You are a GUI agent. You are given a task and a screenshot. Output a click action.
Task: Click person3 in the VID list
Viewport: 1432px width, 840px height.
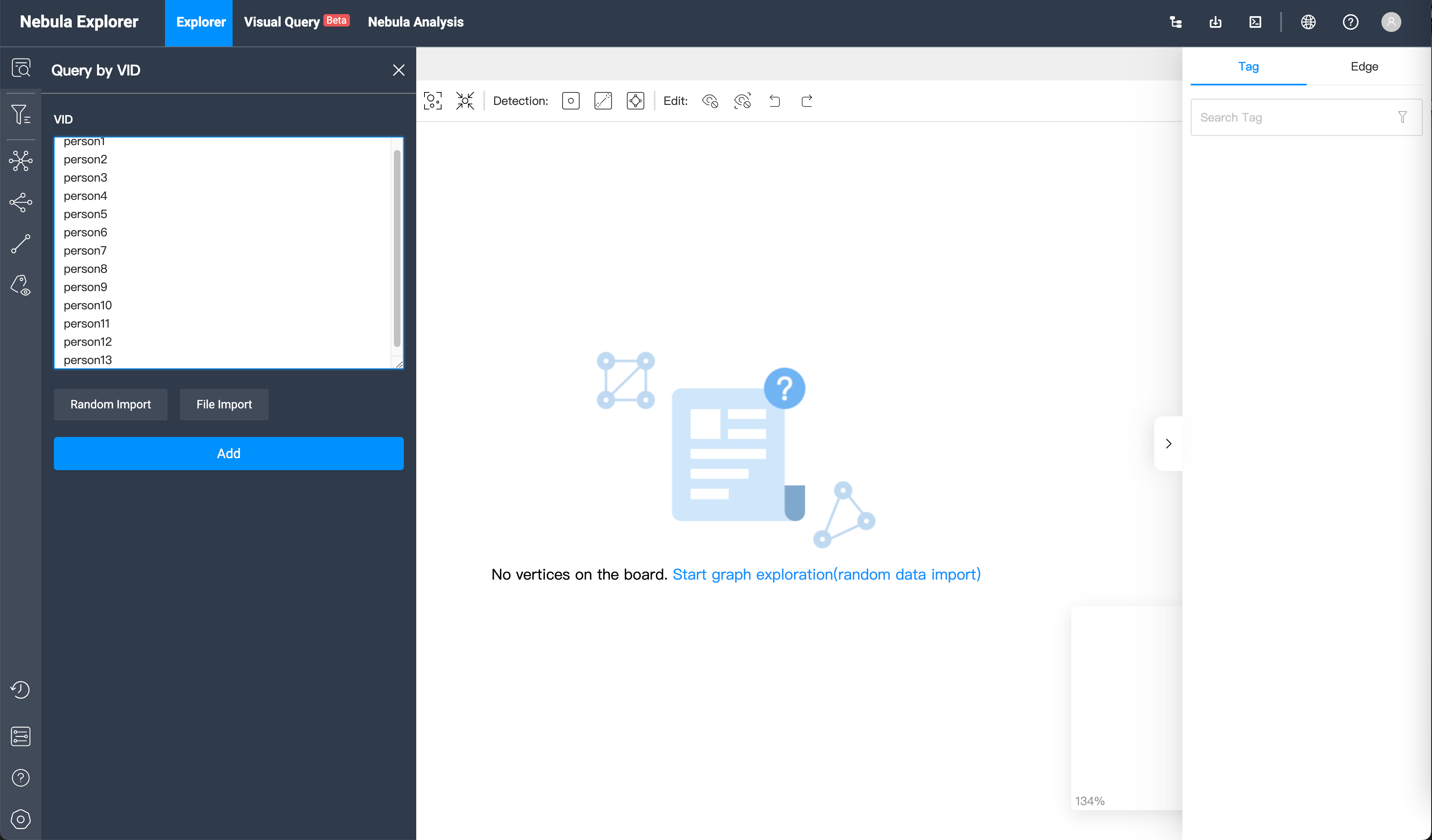pyautogui.click(x=85, y=178)
